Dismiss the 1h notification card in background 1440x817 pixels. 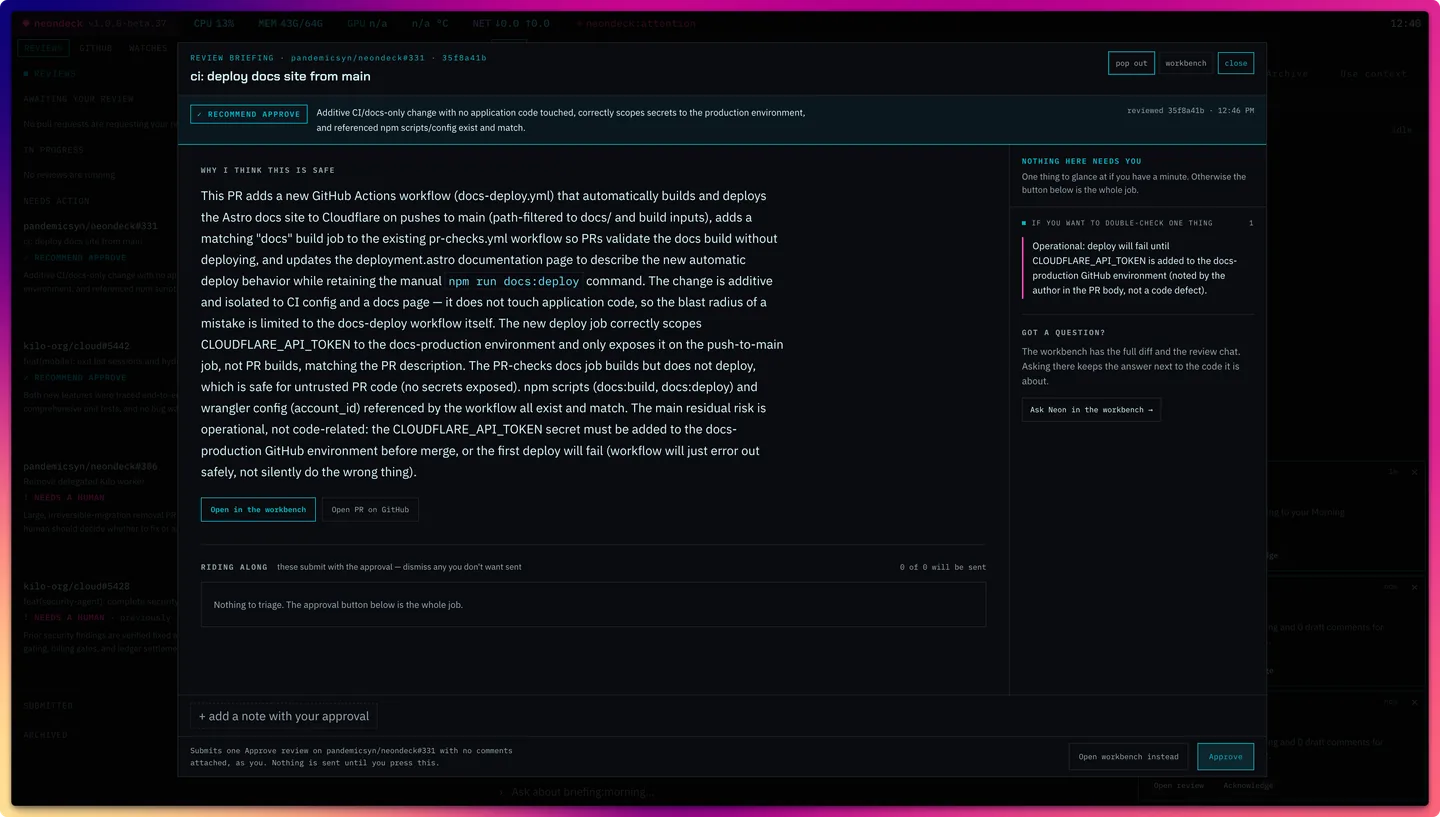1415,472
